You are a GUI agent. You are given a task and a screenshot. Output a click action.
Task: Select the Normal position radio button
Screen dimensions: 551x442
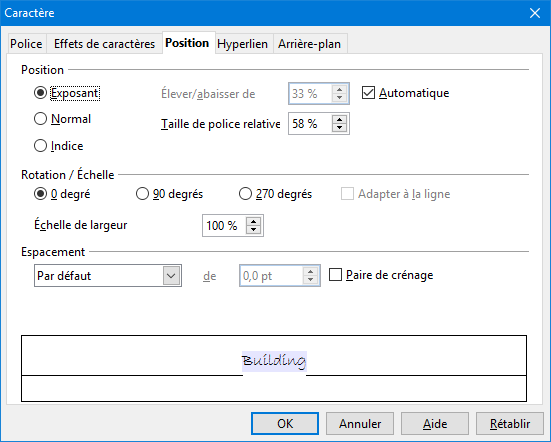pyautogui.click(x=40, y=119)
